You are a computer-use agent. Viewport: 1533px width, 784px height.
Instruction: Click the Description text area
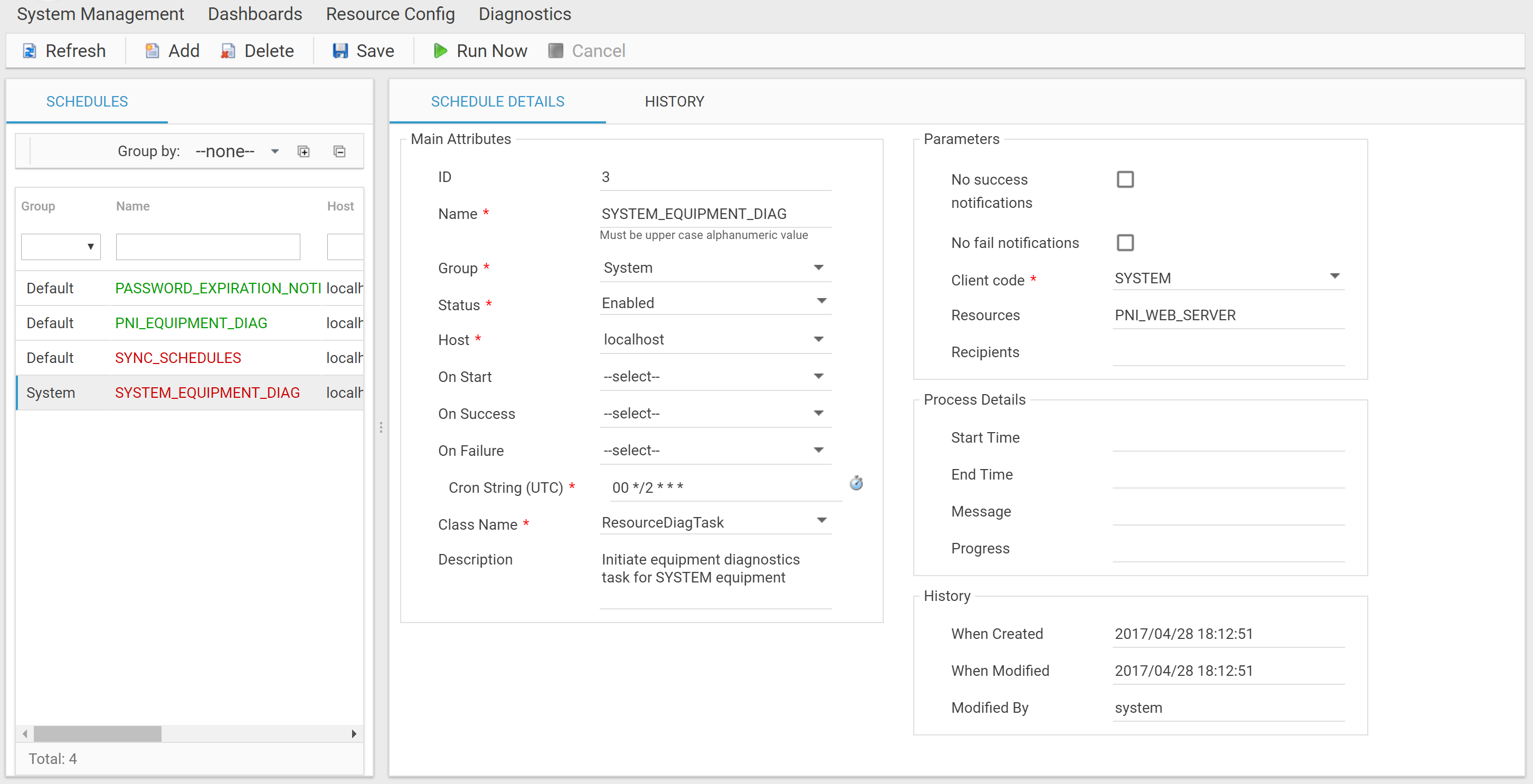click(715, 578)
